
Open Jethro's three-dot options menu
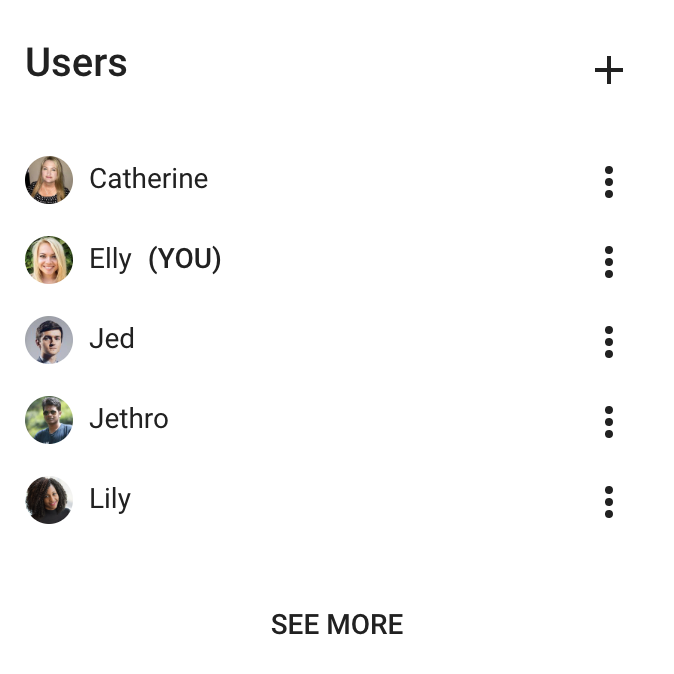click(608, 421)
